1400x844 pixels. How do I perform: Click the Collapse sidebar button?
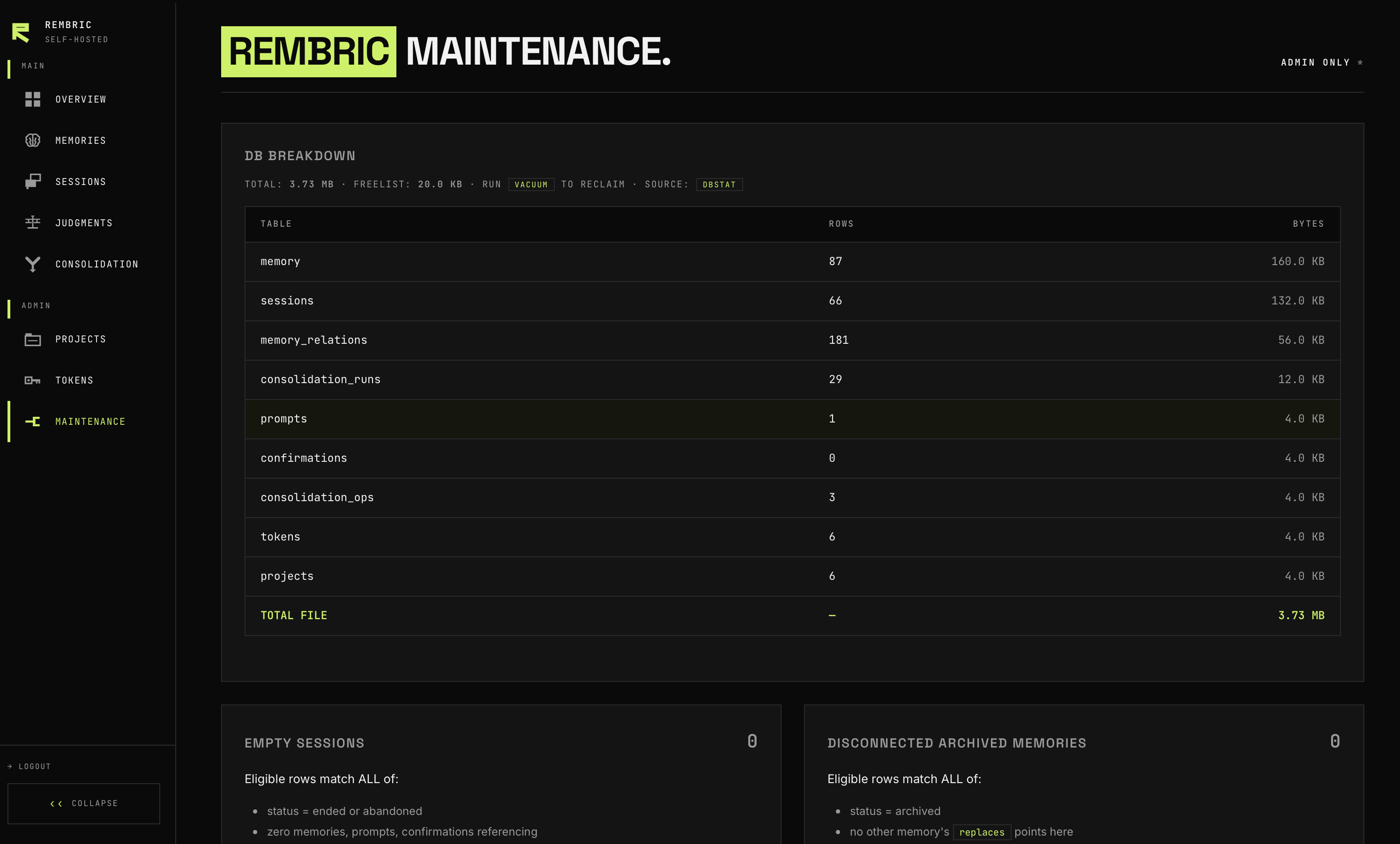click(83, 804)
